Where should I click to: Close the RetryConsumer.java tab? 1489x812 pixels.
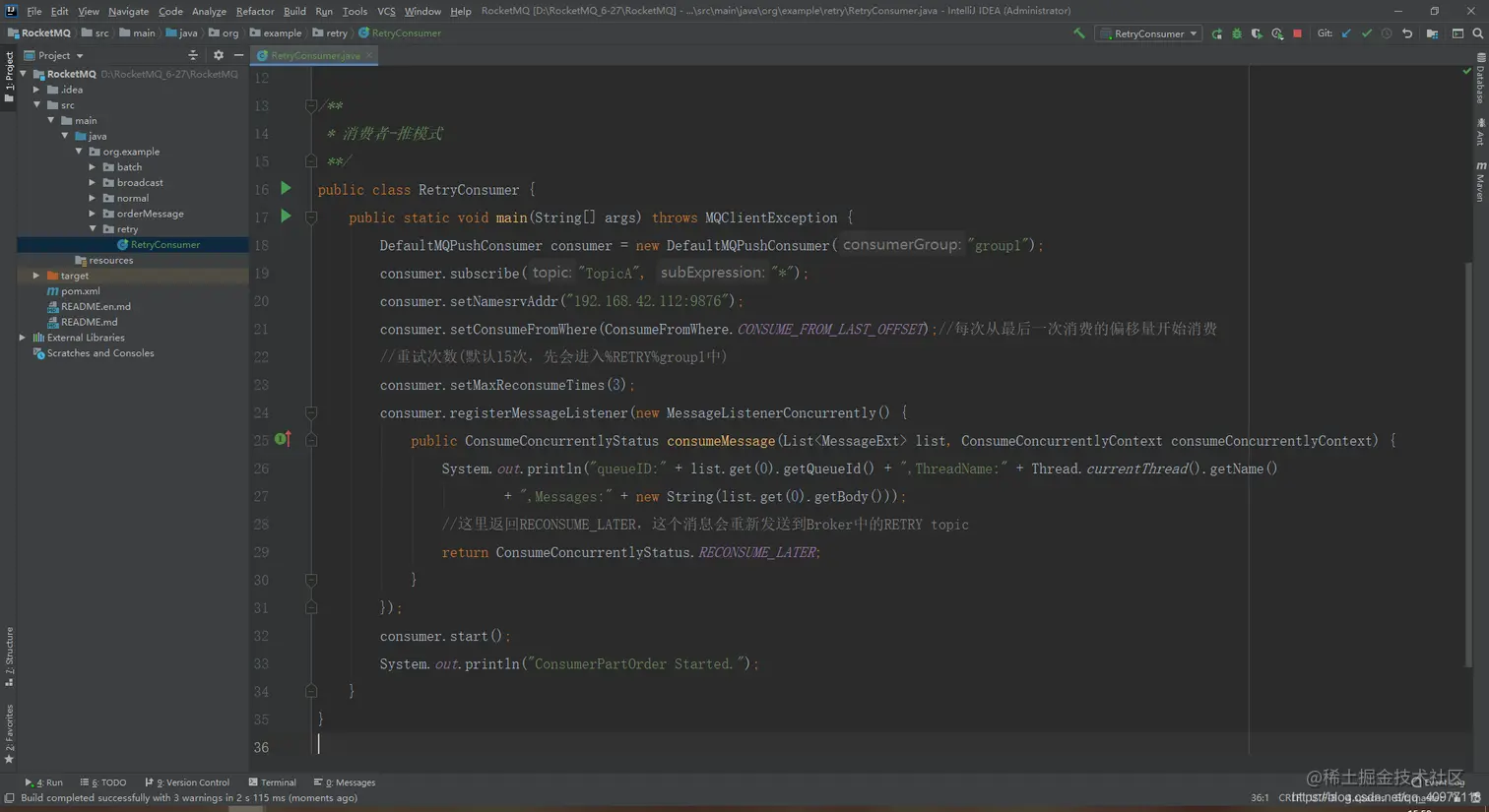pos(369,55)
